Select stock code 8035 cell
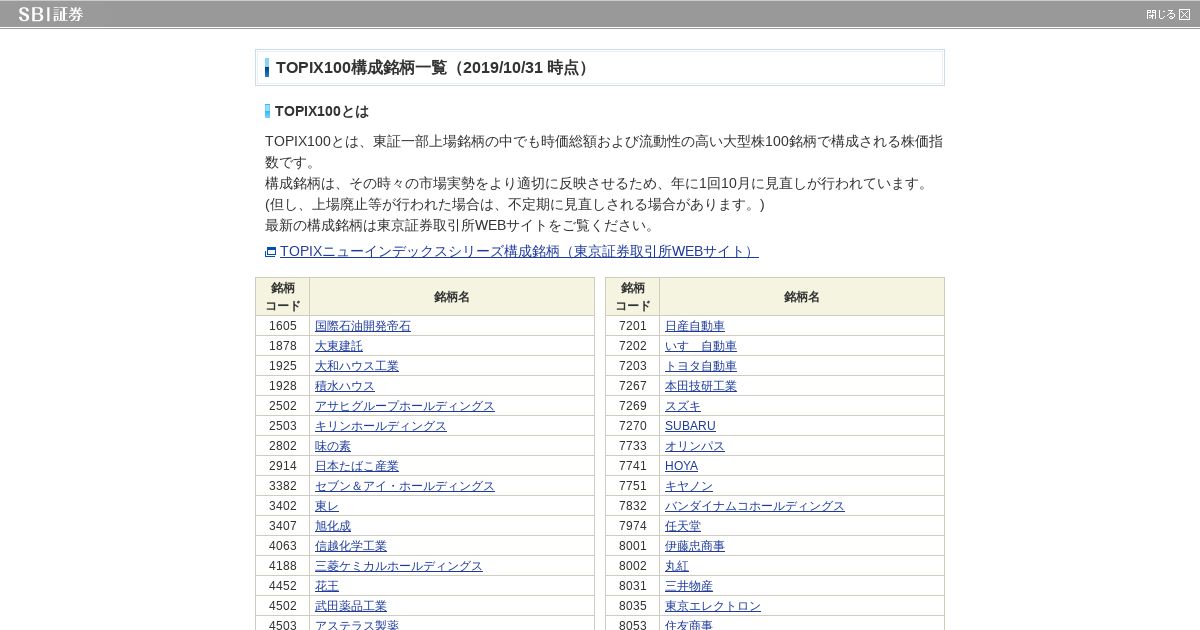 pos(633,606)
